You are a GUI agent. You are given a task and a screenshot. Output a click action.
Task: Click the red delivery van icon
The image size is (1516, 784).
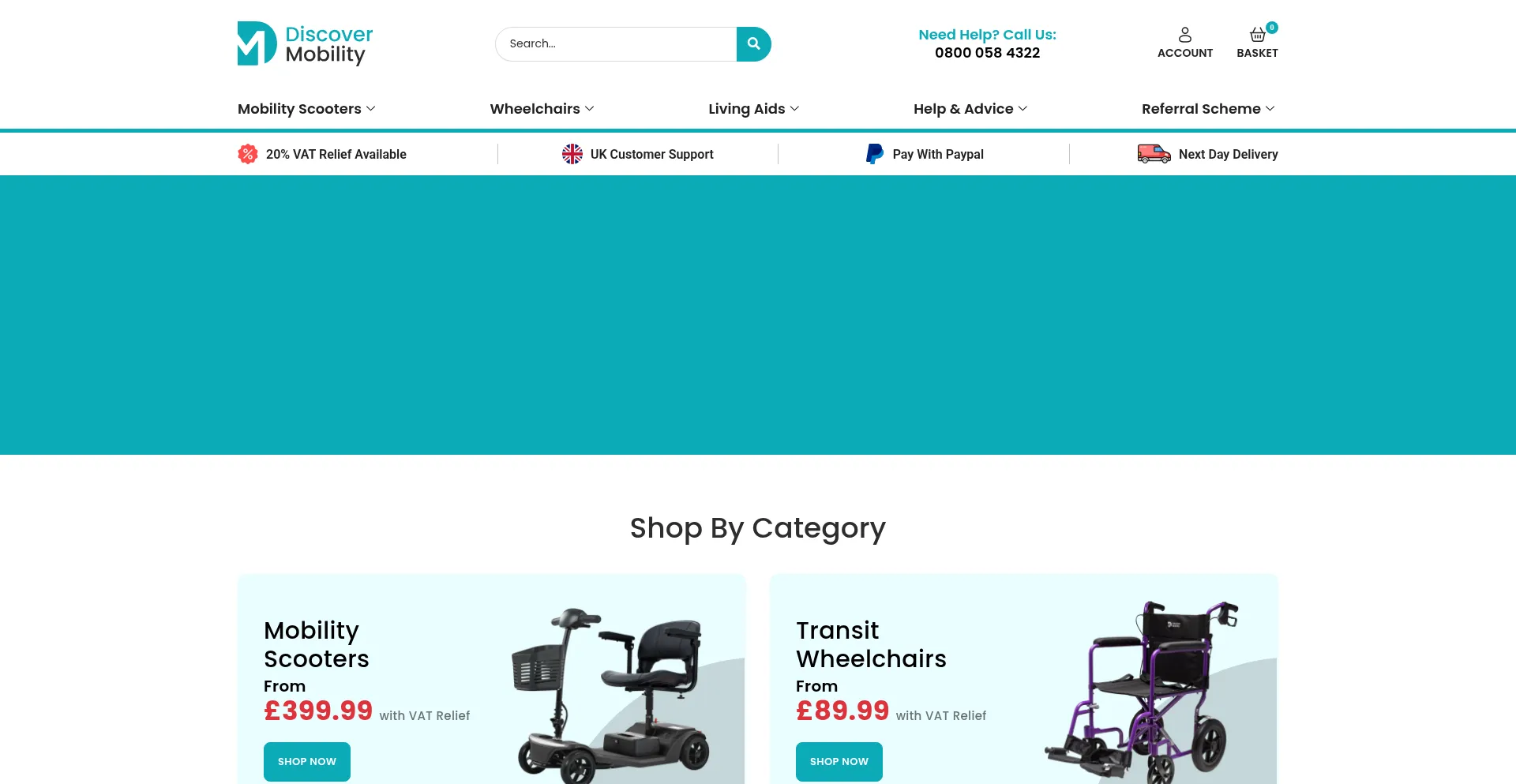click(1154, 154)
